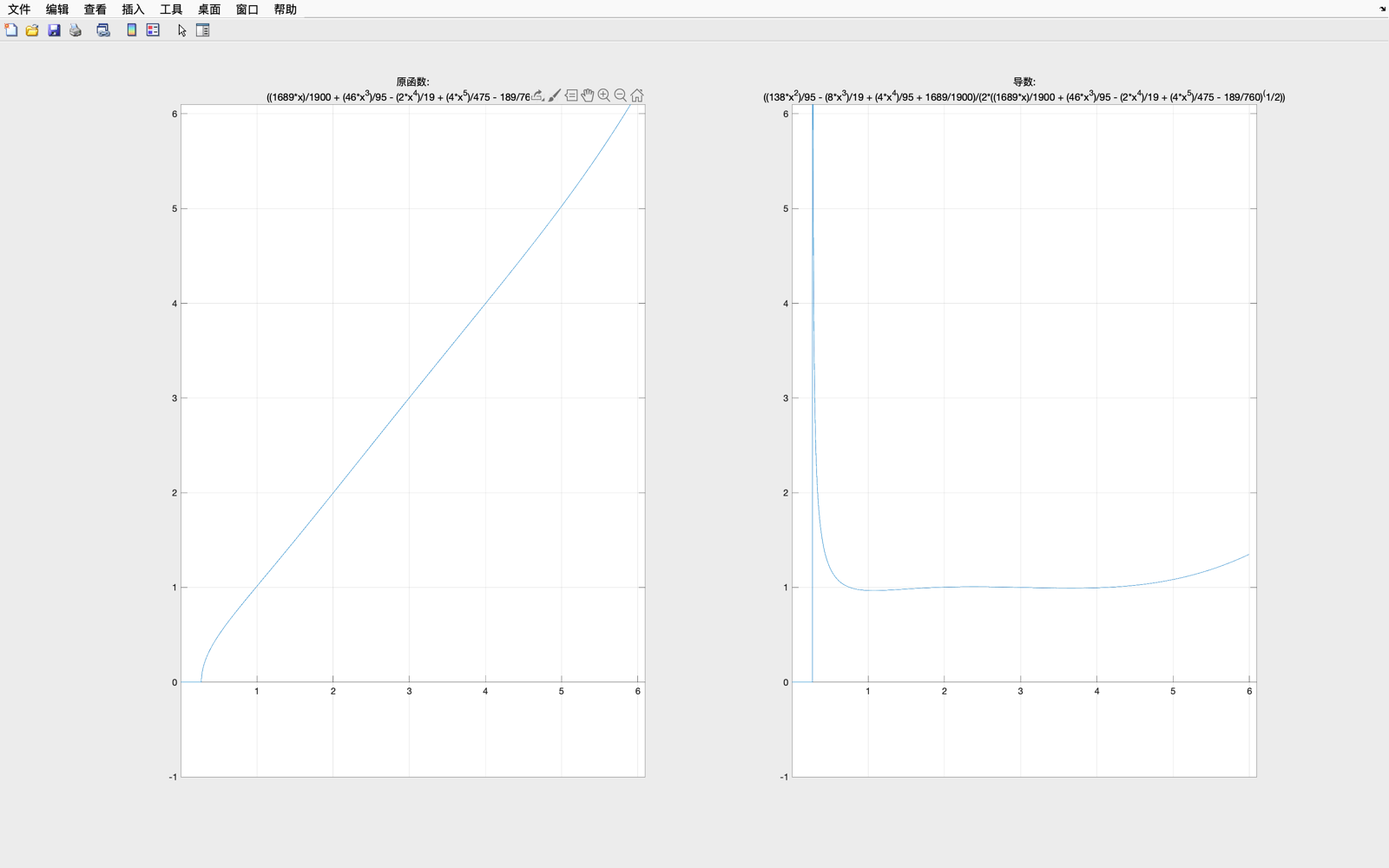Viewport: 1389px width, 868px height.
Task: Select the blue derivative curve in the right plot
Action: point(1021,588)
